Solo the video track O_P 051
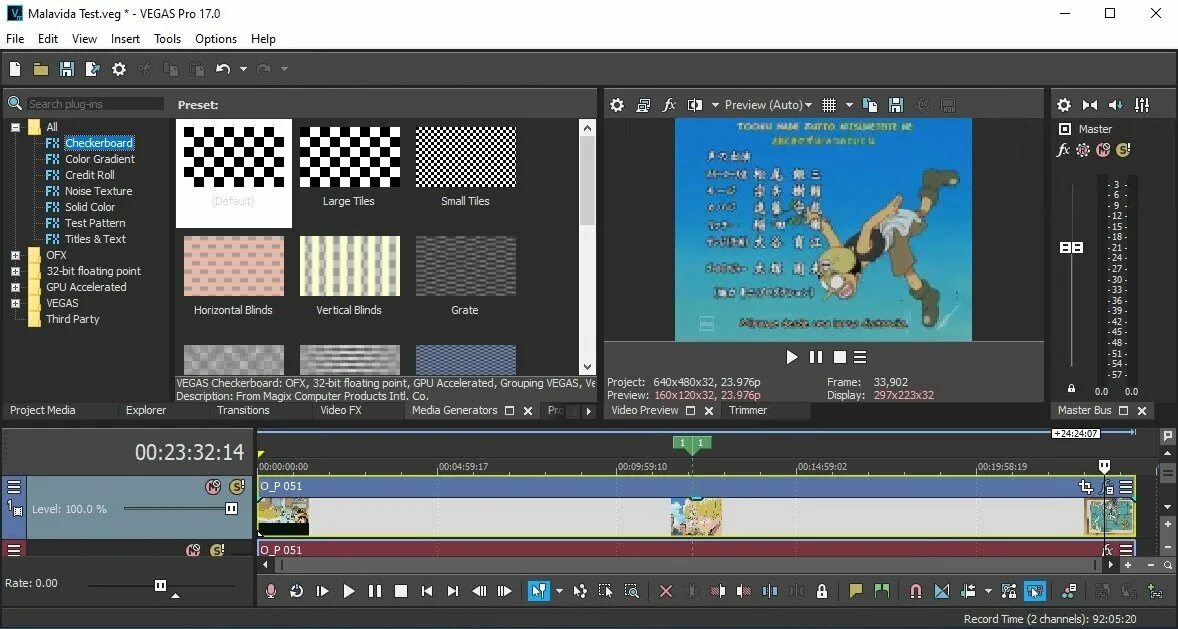 (237, 487)
